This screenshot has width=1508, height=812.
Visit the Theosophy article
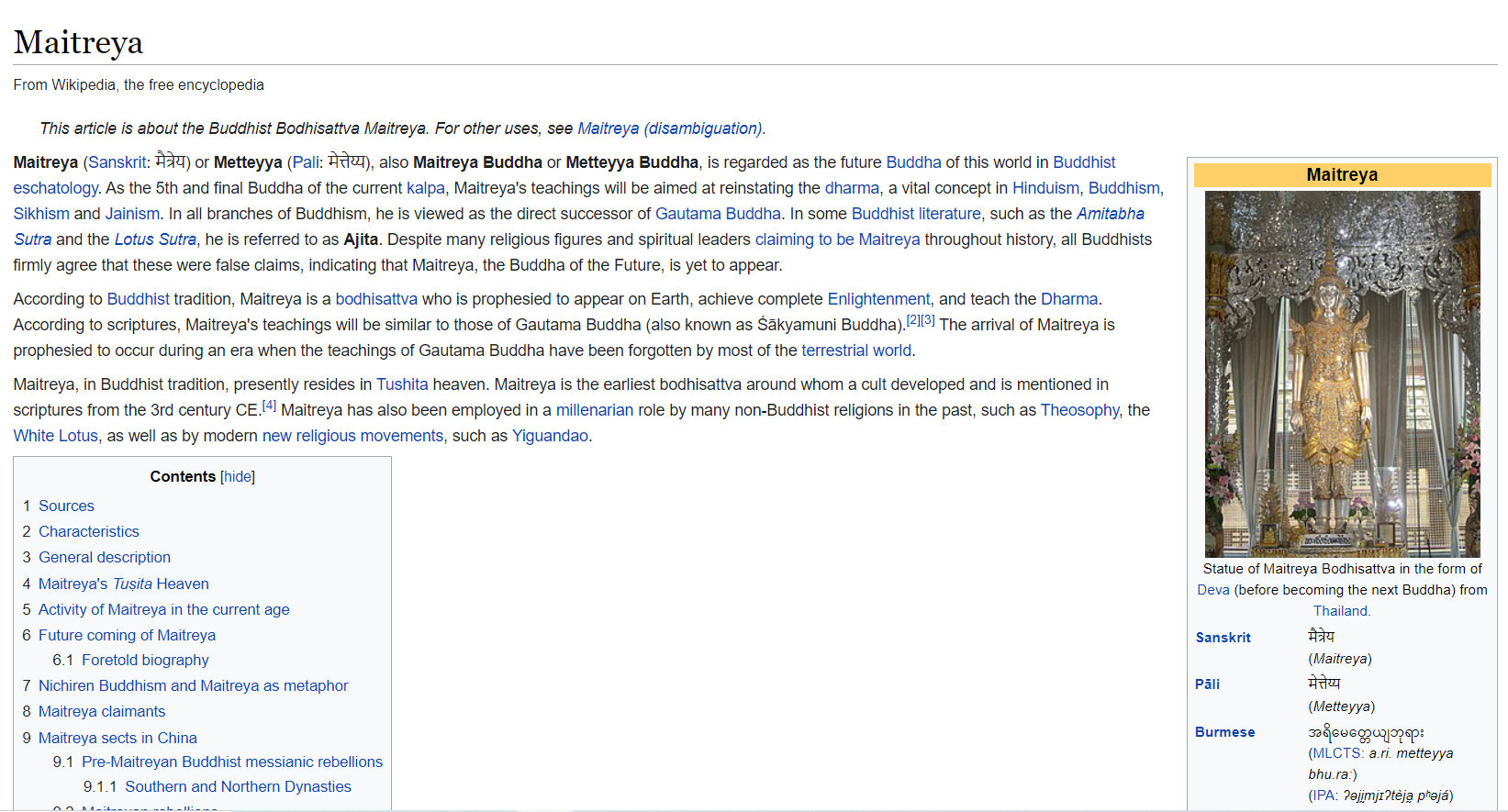coord(1079,410)
